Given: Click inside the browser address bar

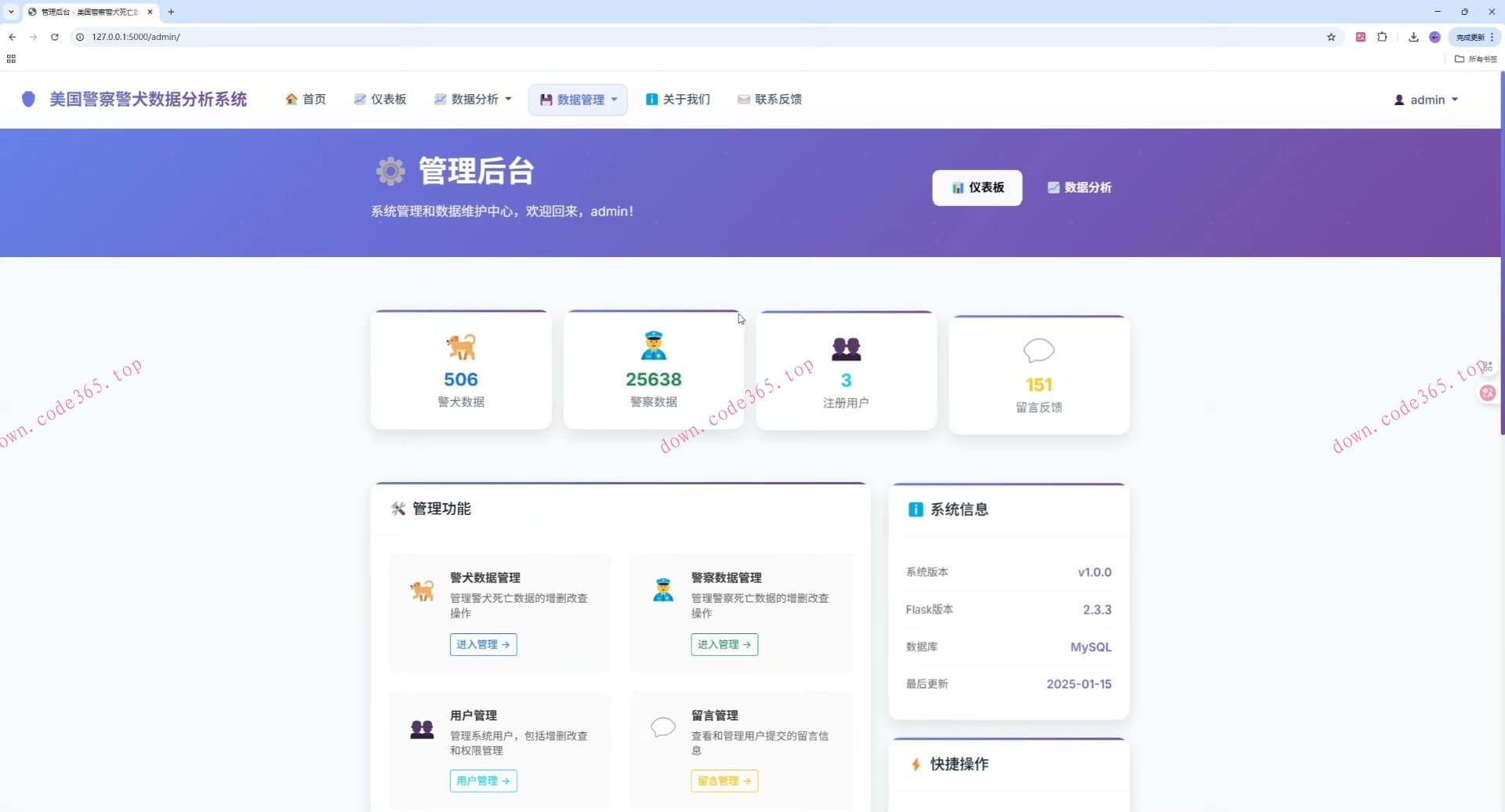Looking at the screenshot, I should tap(314, 37).
